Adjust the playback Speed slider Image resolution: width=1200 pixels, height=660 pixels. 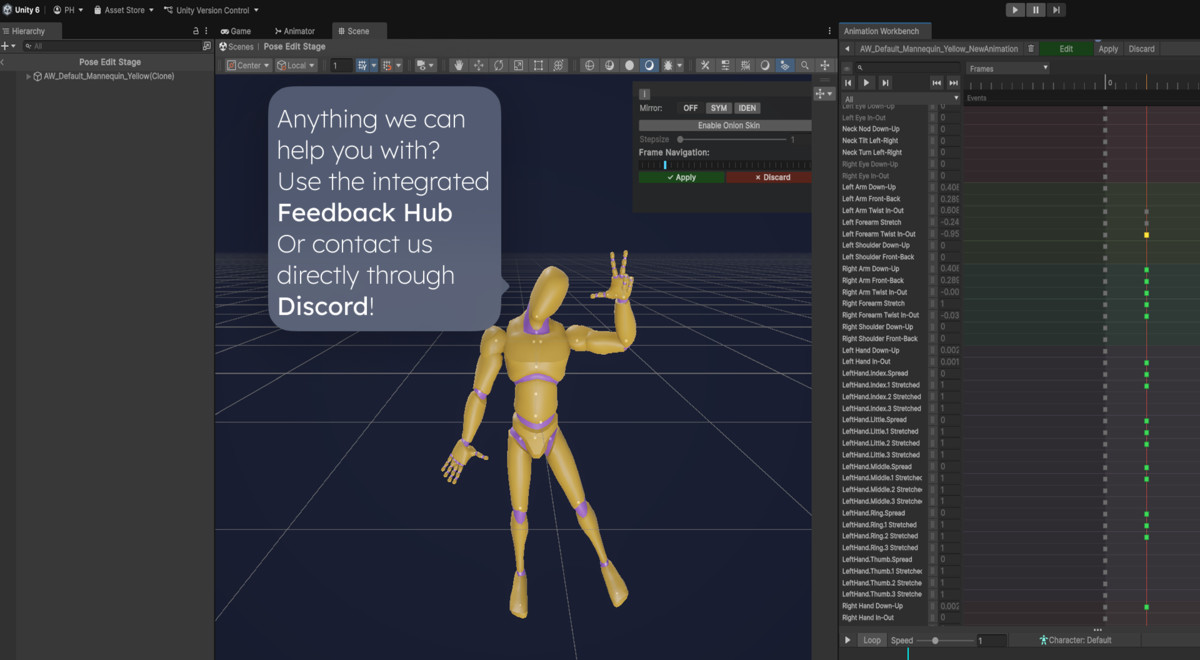(x=945, y=640)
